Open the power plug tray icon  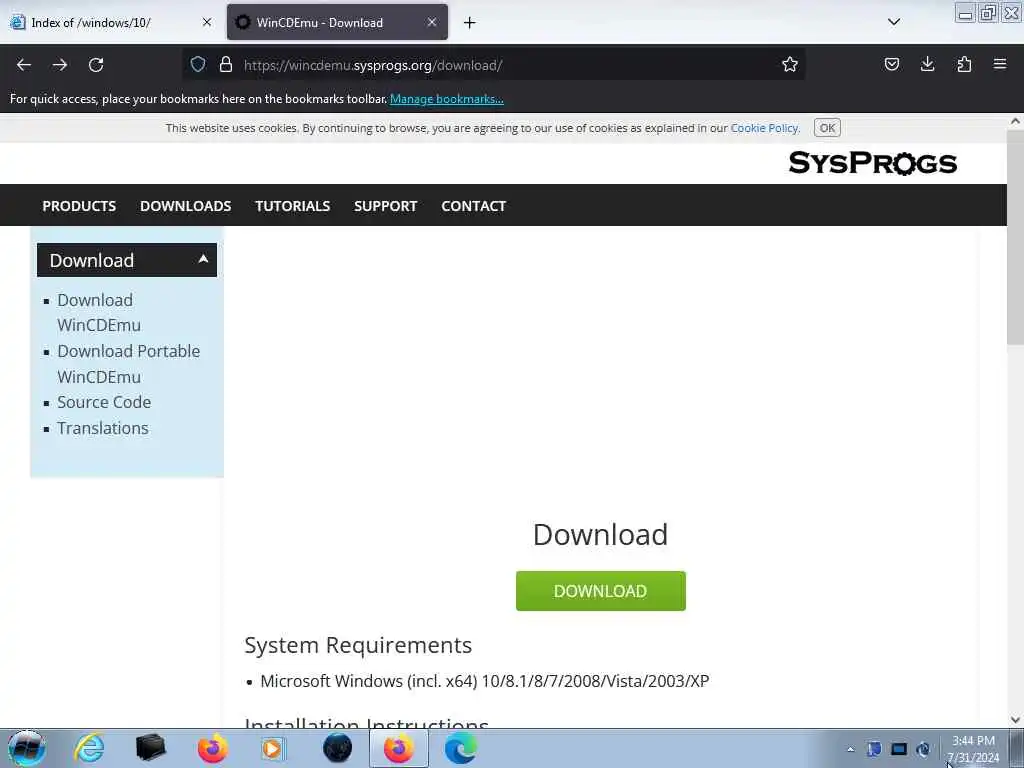[x=923, y=749]
